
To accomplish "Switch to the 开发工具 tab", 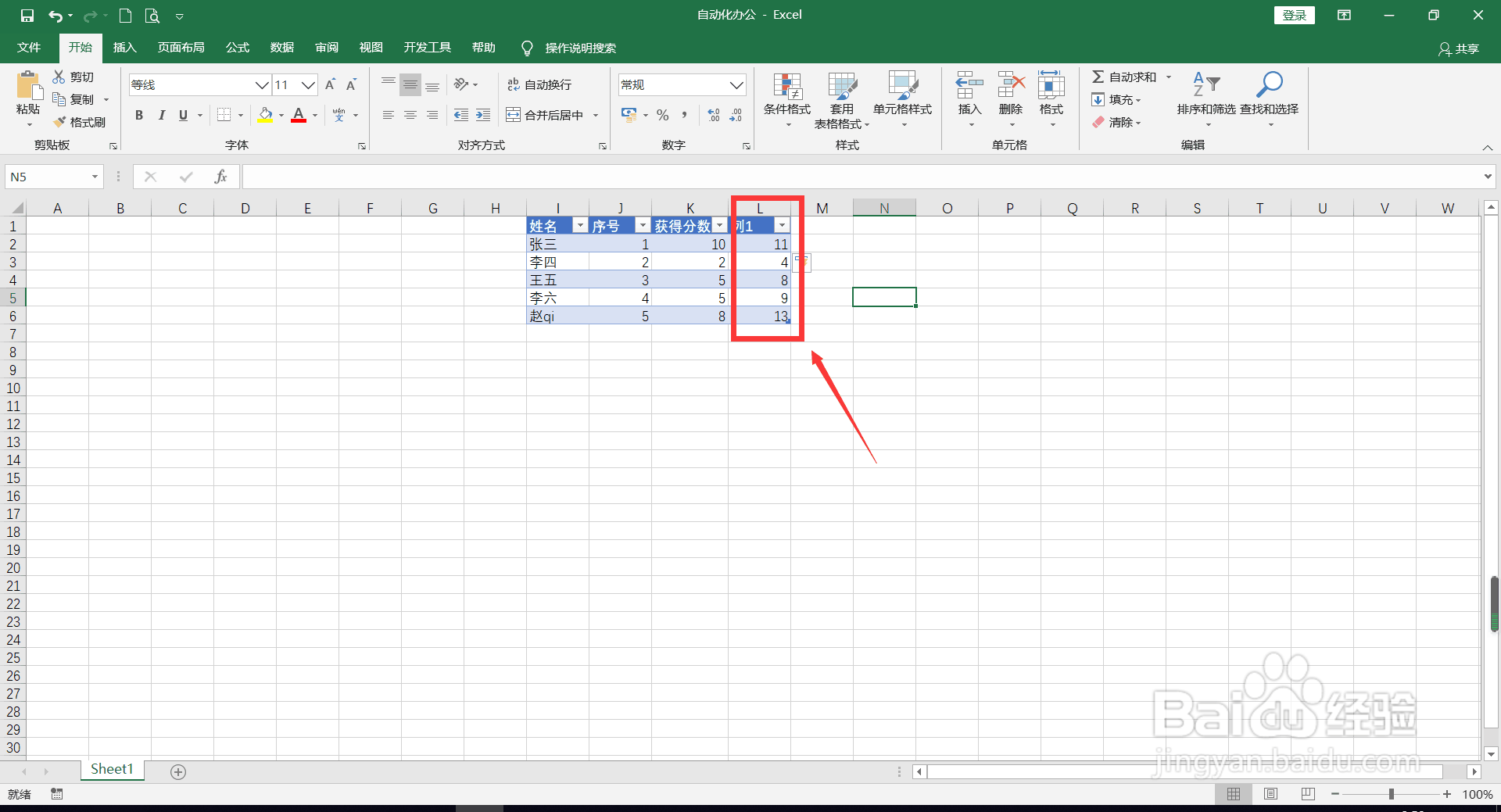I will click(428, 48).
